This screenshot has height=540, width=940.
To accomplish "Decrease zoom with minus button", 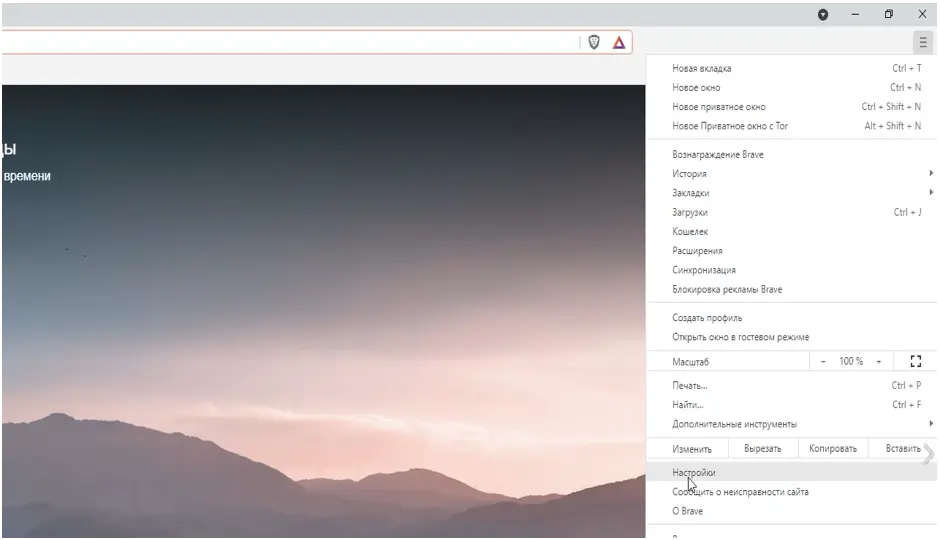I will (823, 361).
